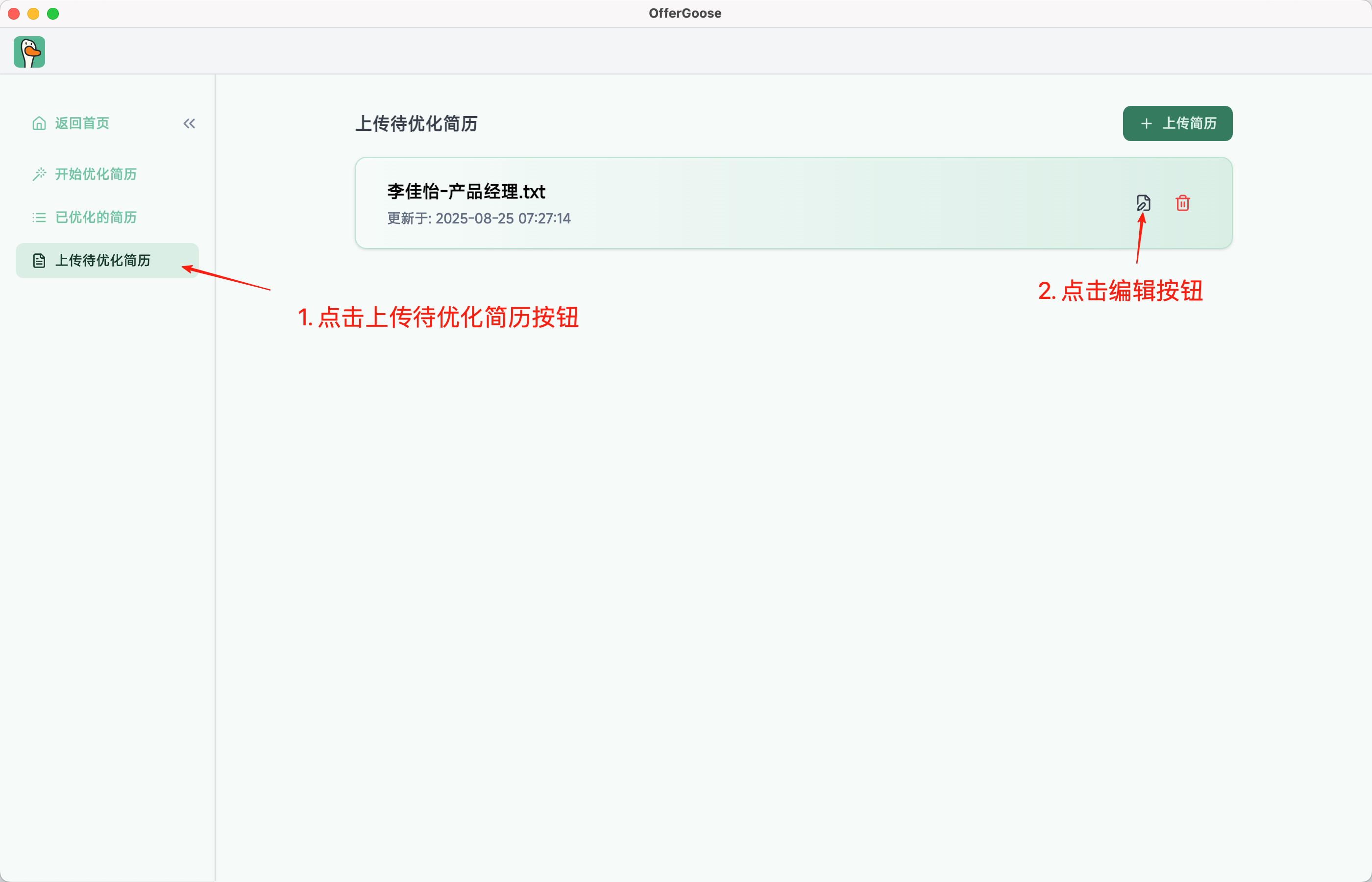Click the plus icon in the 上传简历 button
Screen dimensions: 1372x882
click(1147, 123)
